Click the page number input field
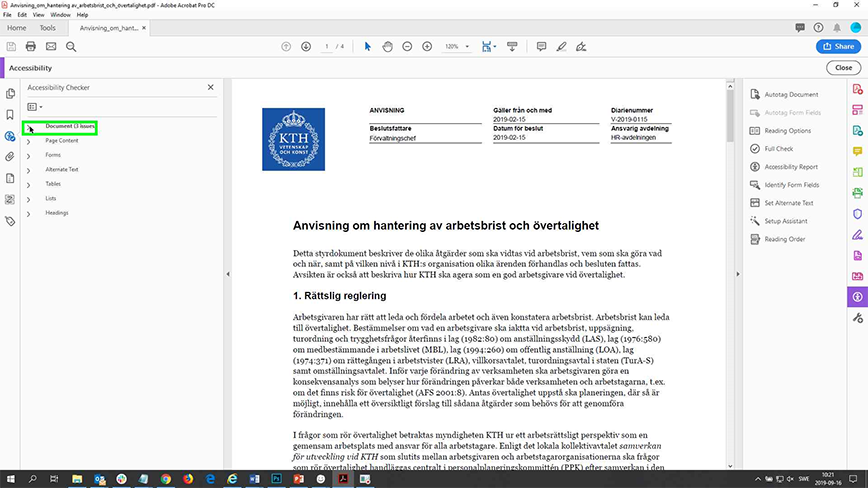The width and height of the screenshot is (868, 488). pyautogui.click(x=327, y=46)
